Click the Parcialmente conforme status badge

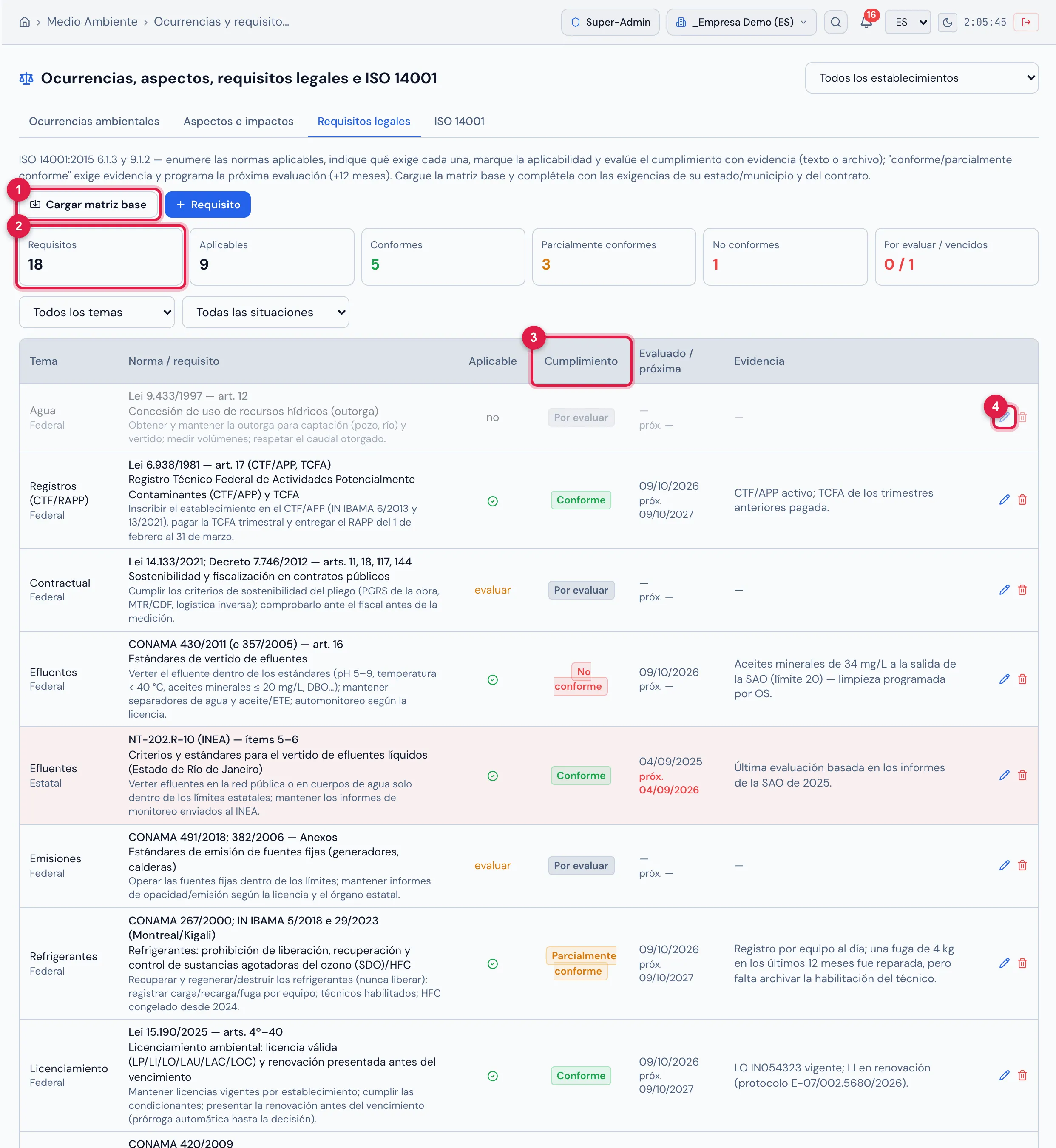[x=581, y=963]
